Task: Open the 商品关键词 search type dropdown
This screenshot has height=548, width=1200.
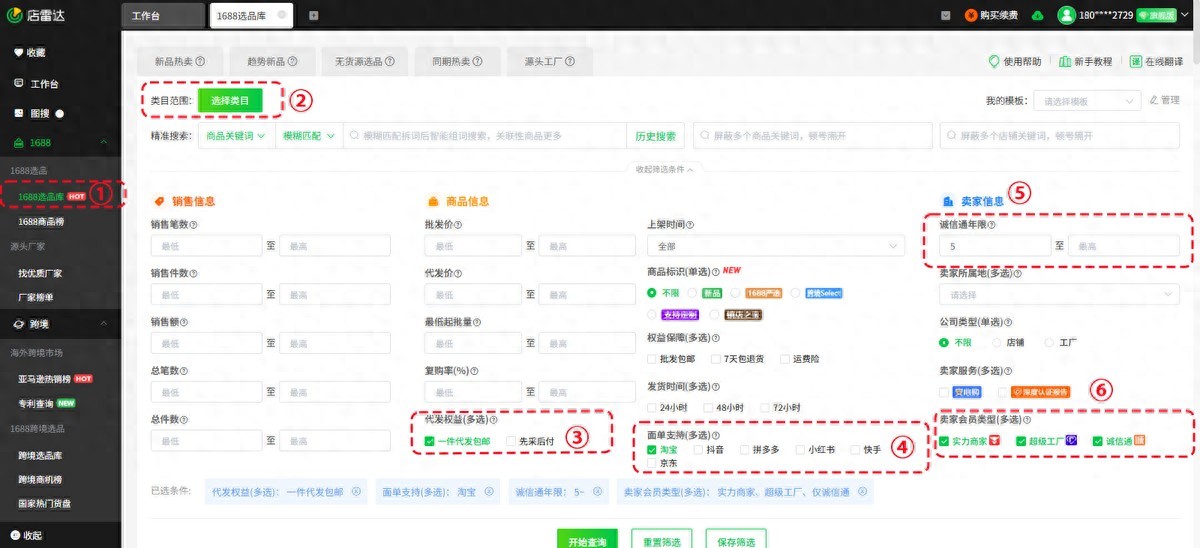Action: pyautogui.click(x=235, y=135)
